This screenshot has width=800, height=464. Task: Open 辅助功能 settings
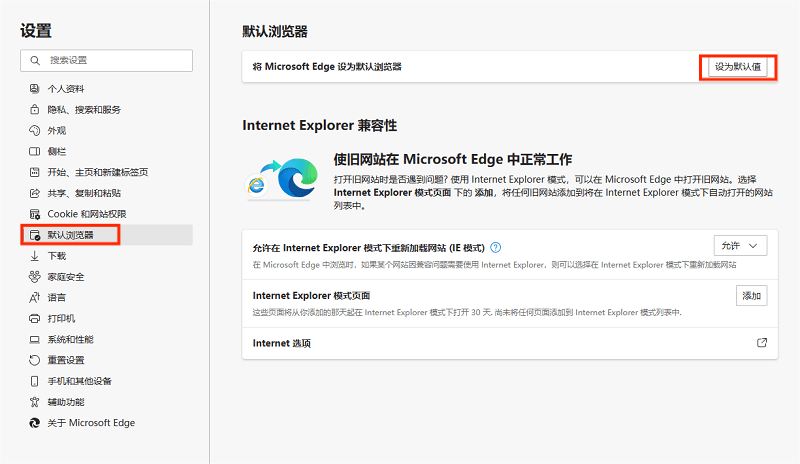click(107, 402)
